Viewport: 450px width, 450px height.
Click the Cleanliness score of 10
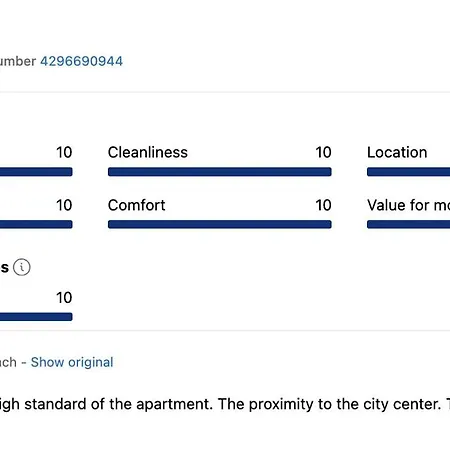[x=323, y=152]
